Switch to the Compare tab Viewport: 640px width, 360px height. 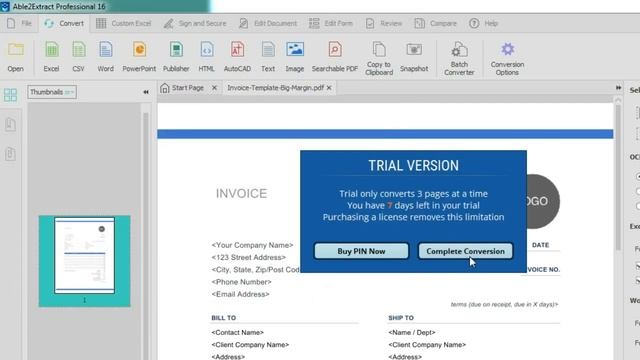click(435, 23)
